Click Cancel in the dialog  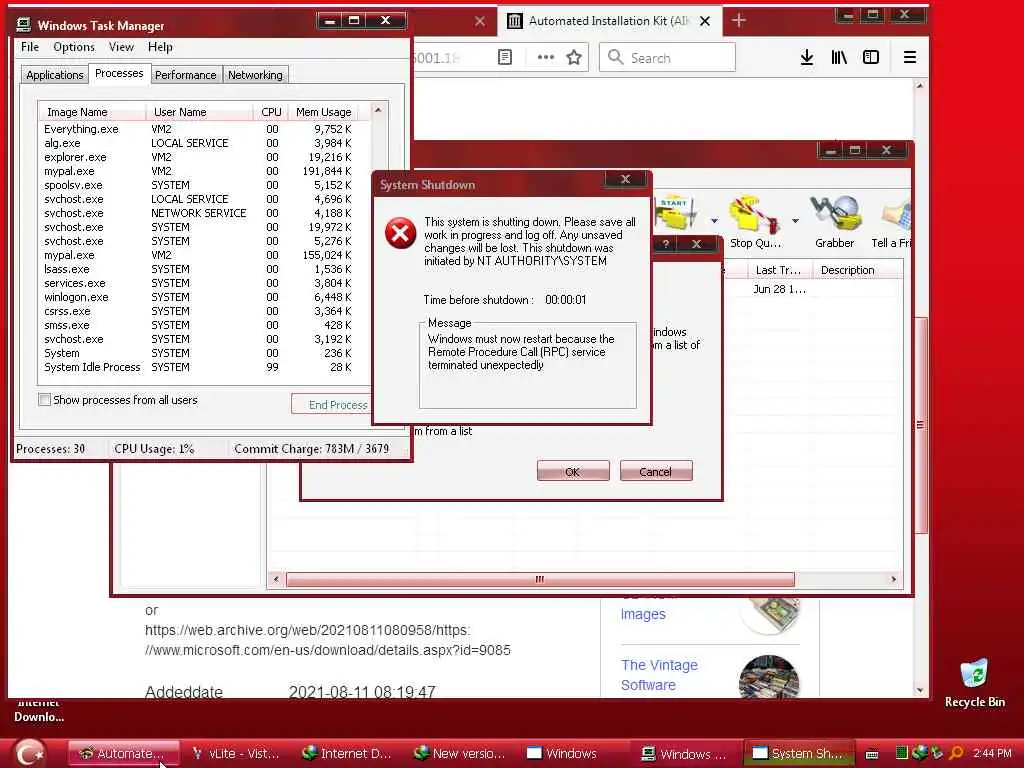point(655,472)
